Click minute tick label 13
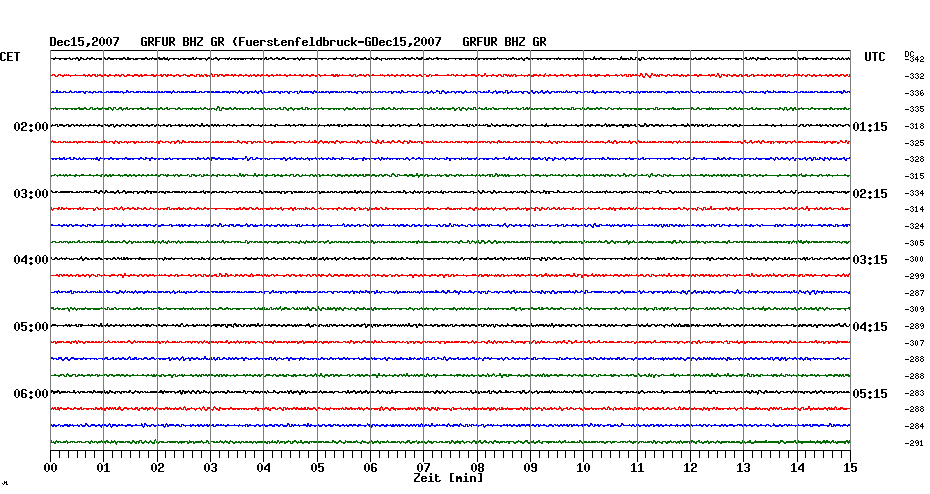 (743, 468)
